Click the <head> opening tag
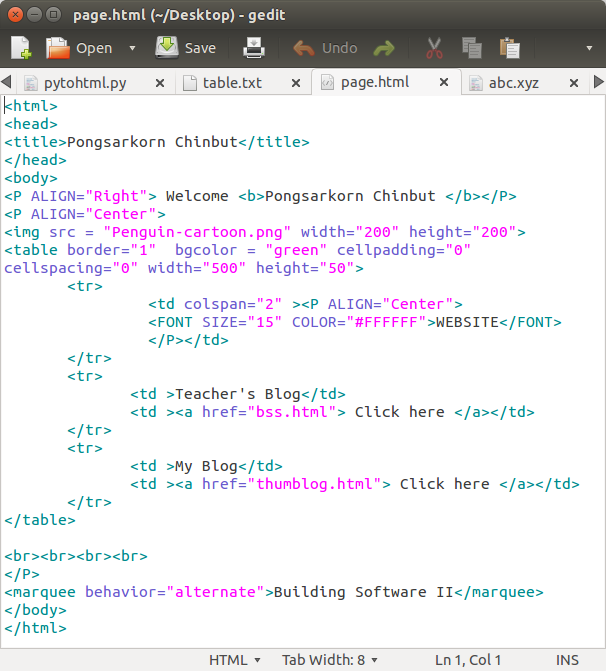Viewport: 606px width, 671px height. pyautogui.click(x=31, y=124)
